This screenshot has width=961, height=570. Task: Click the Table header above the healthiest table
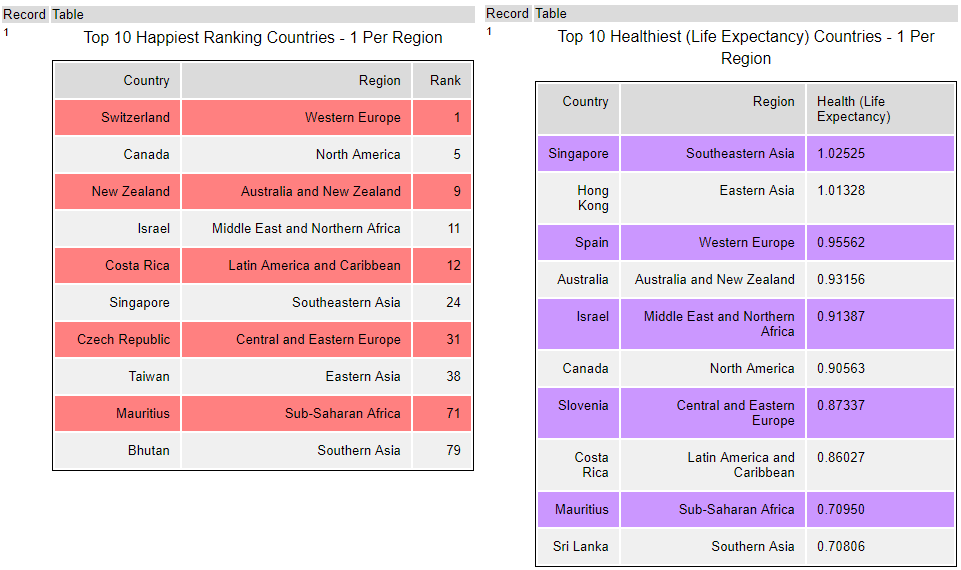pos(551,13)
